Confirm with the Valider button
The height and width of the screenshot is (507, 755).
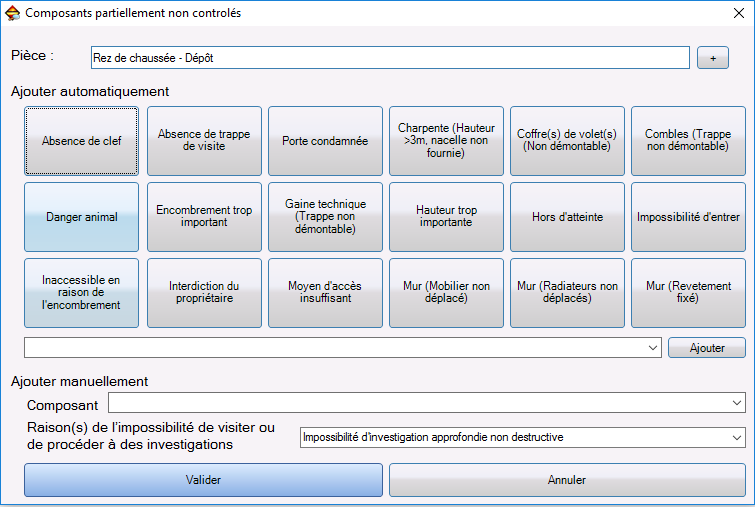click(x=203, y=480)
